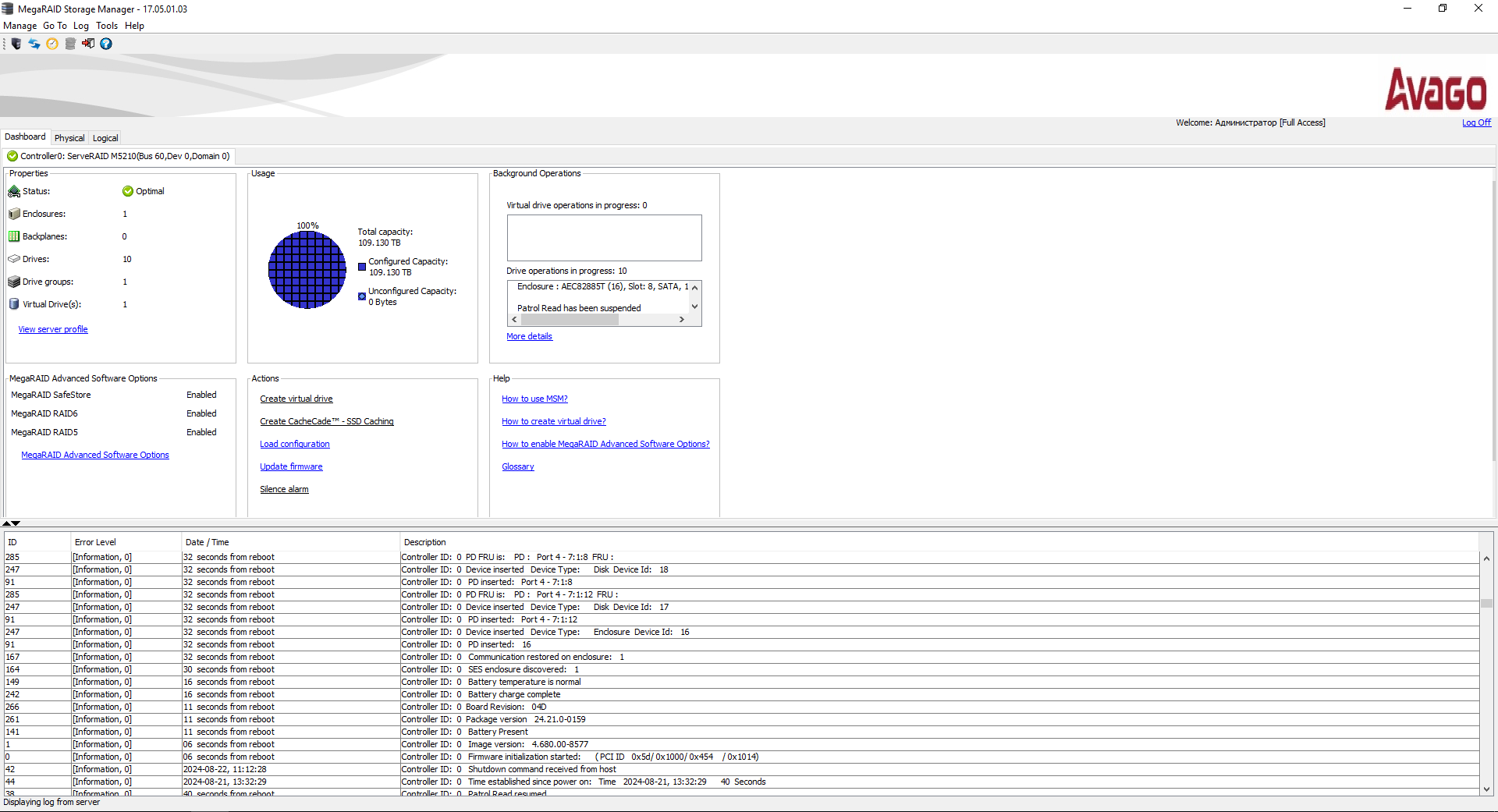The height and width of the screenshot is (812, 1498).
Task: Click left arrow of drive operations horizontal scrollbar
Action: pyautogui.click(x=514, y=320)
